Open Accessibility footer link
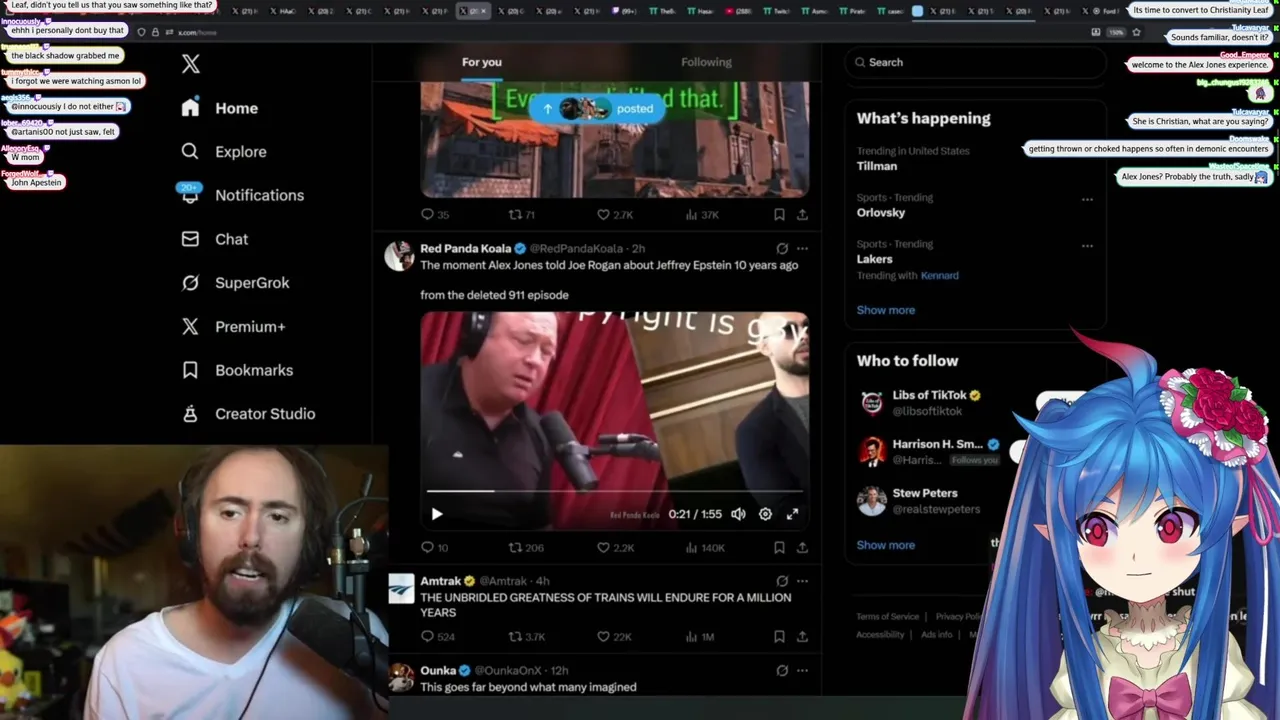The image size is (1280, 720). (x=880, y=635)
